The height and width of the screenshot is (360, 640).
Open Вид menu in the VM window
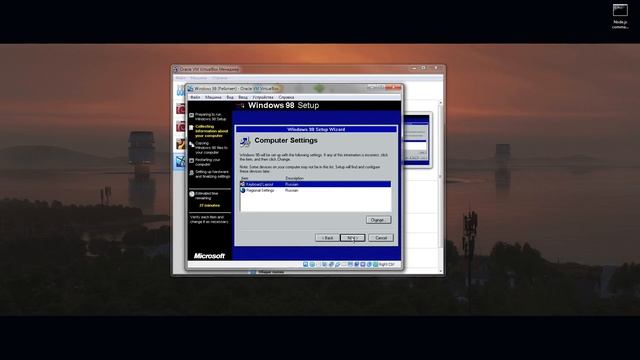pyautogui.click(x=230, y=98)
